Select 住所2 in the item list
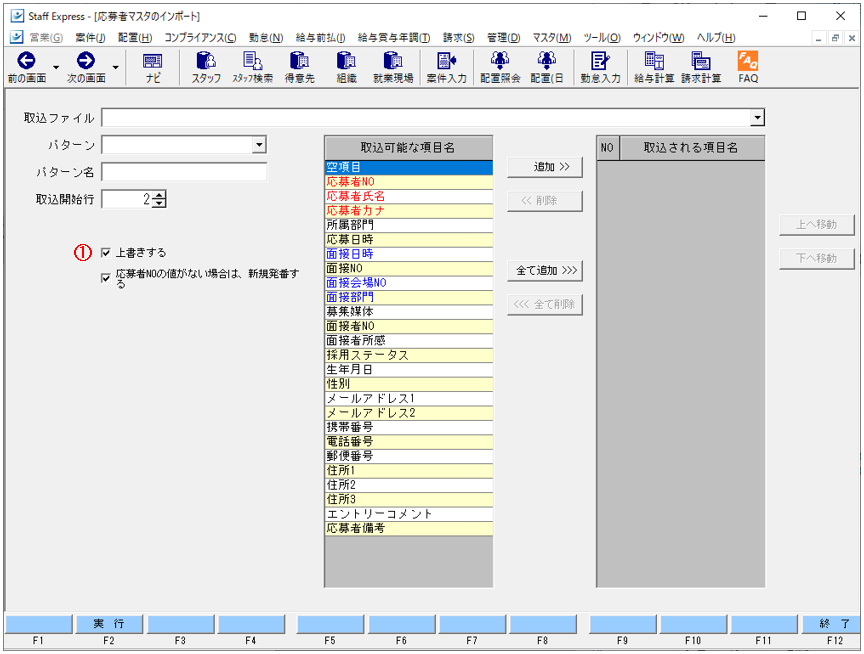This screenshot has height=654, width=864. tap(409, 485)
